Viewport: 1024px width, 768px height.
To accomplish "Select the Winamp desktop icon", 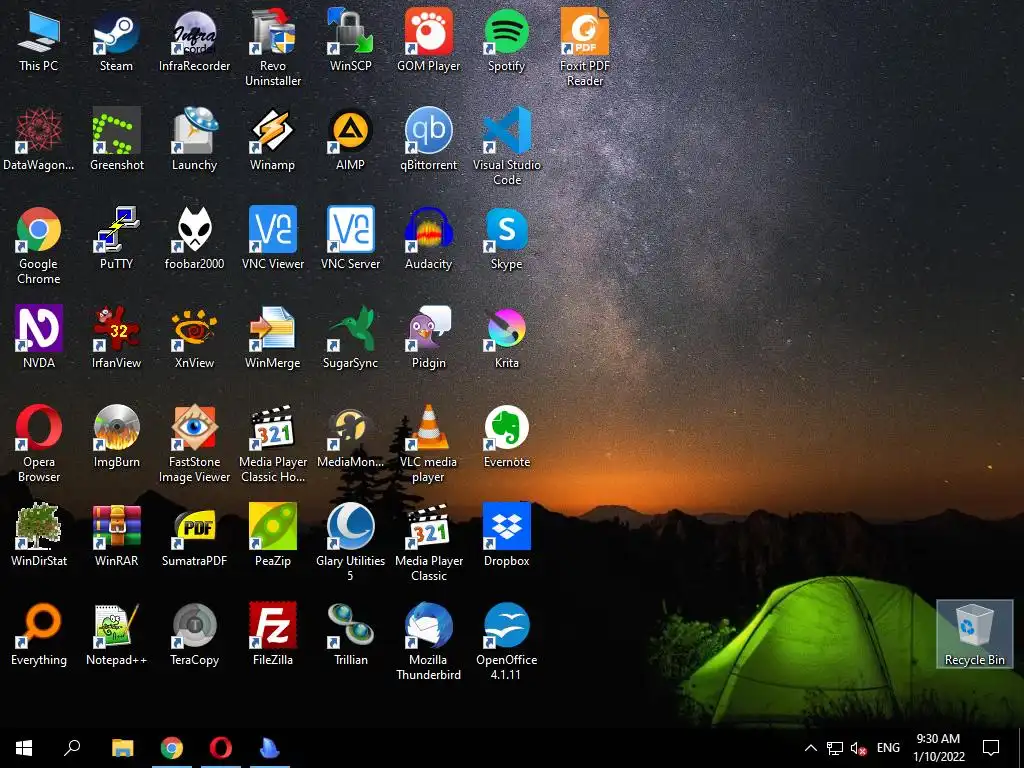I will [273, 140].
